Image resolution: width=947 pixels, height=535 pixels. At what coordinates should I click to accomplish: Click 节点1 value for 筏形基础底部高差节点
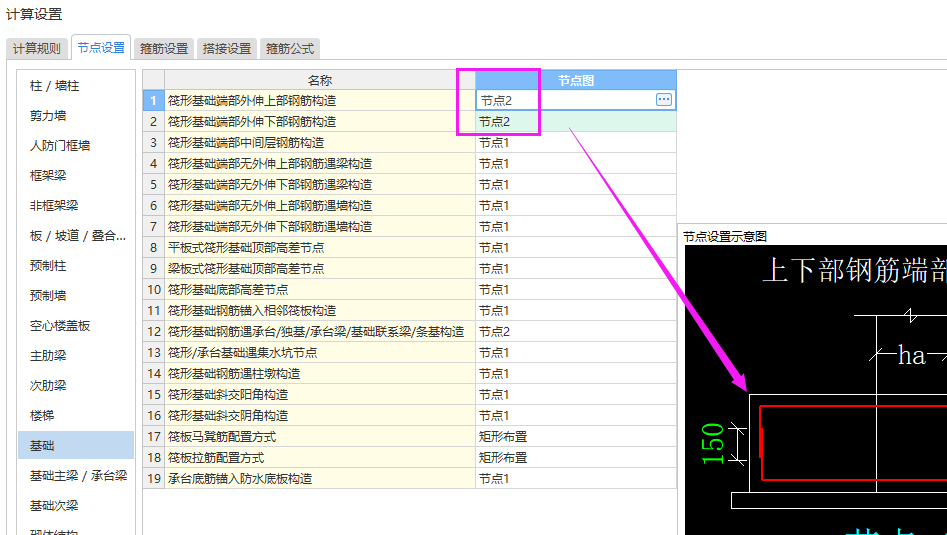click(576, 289)
